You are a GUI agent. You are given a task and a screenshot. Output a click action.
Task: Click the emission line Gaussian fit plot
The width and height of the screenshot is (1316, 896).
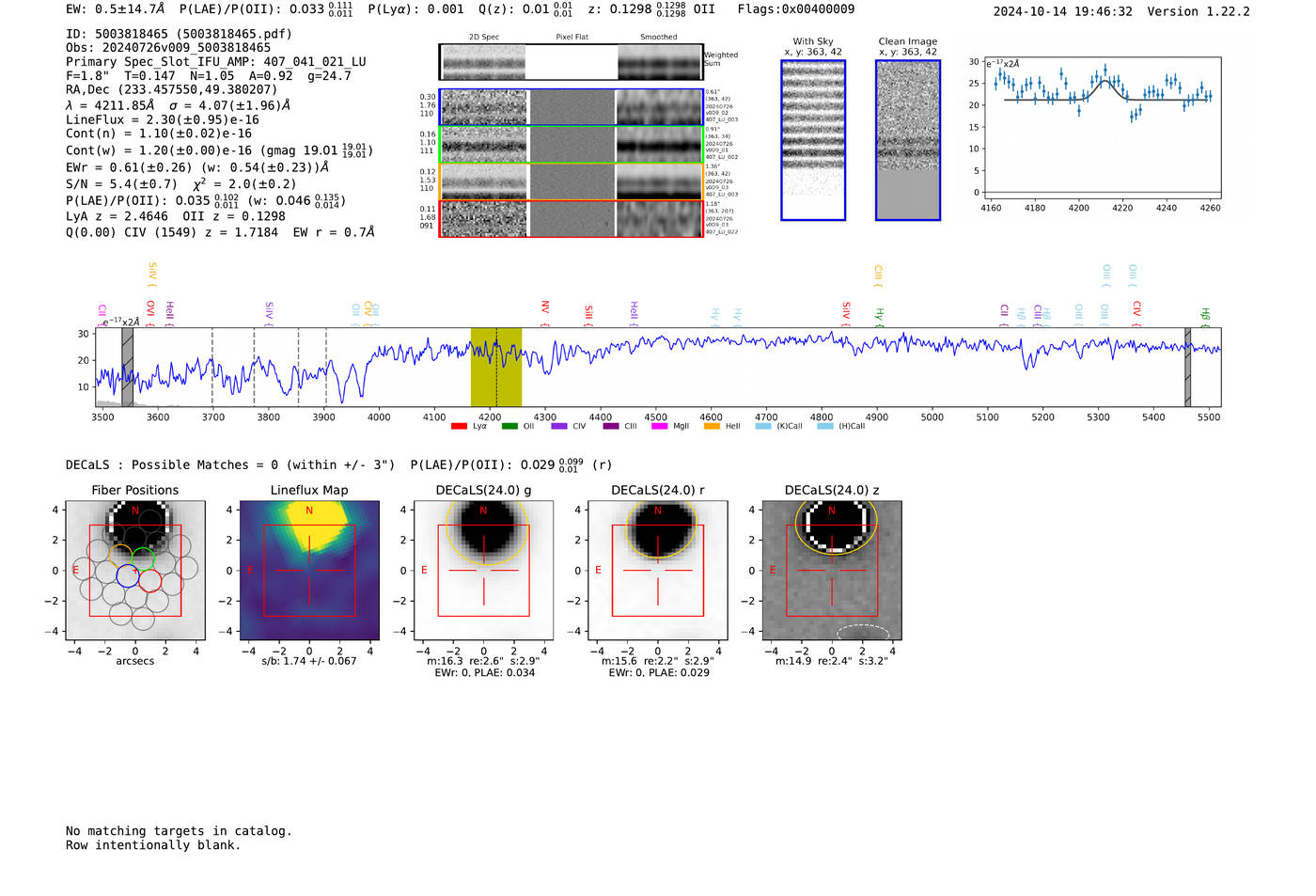pyautogui.click(x=1102, y=128)
